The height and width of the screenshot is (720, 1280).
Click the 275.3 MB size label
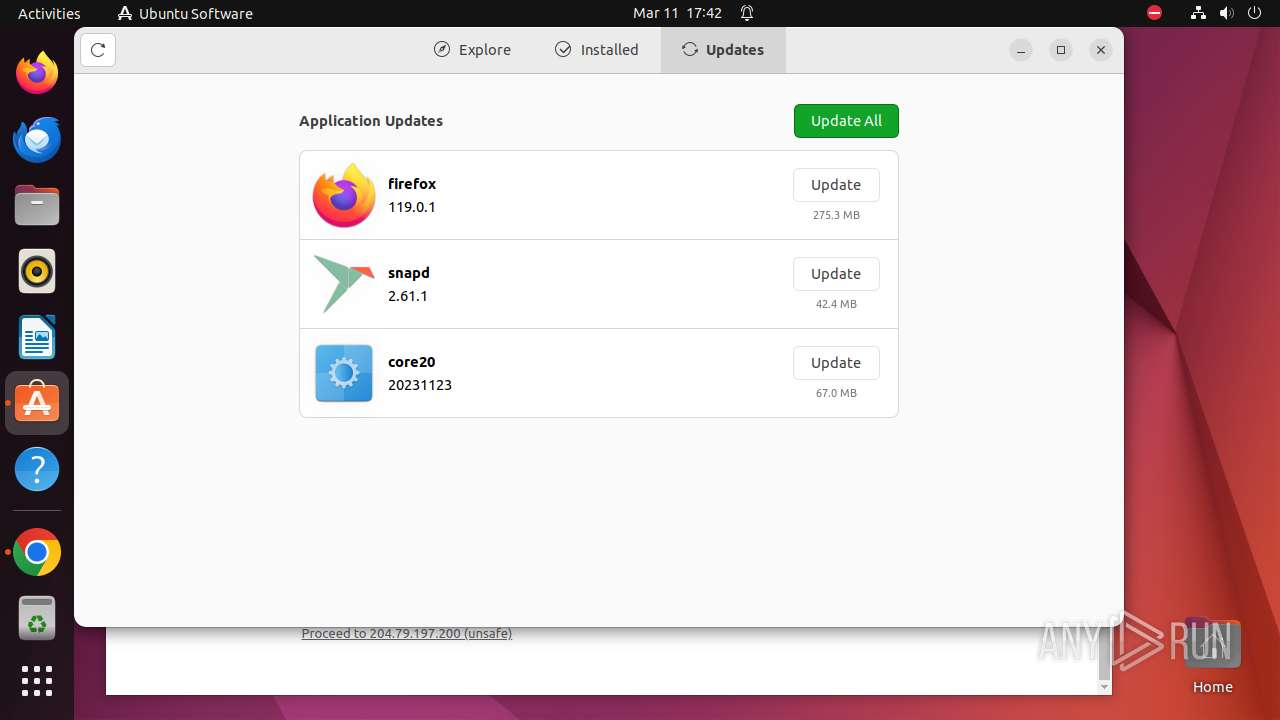(x=836, y=215)
